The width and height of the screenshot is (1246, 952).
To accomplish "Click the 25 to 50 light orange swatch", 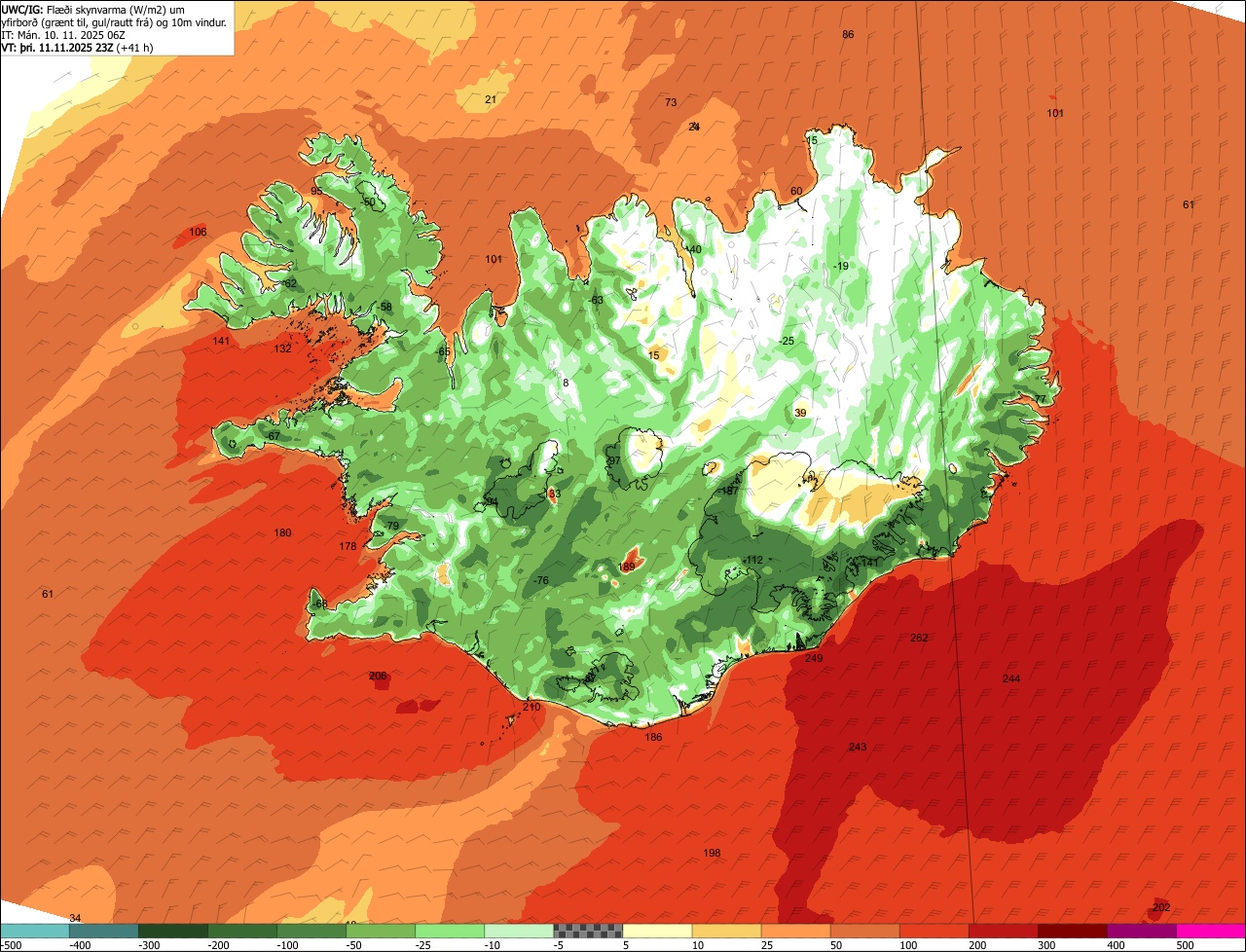I will [796, 931].
